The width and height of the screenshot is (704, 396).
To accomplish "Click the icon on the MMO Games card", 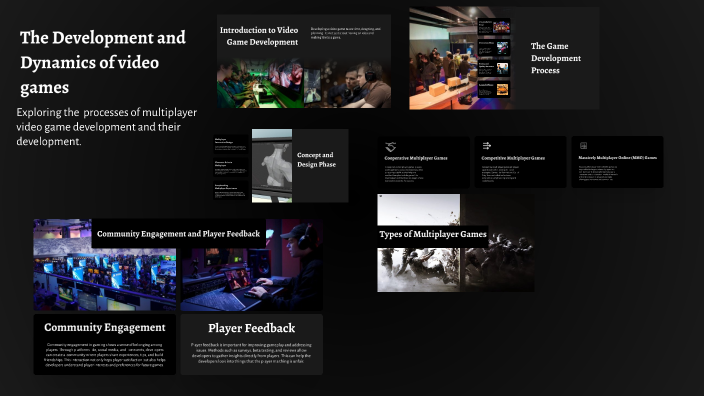I will [x=583, y=145].
